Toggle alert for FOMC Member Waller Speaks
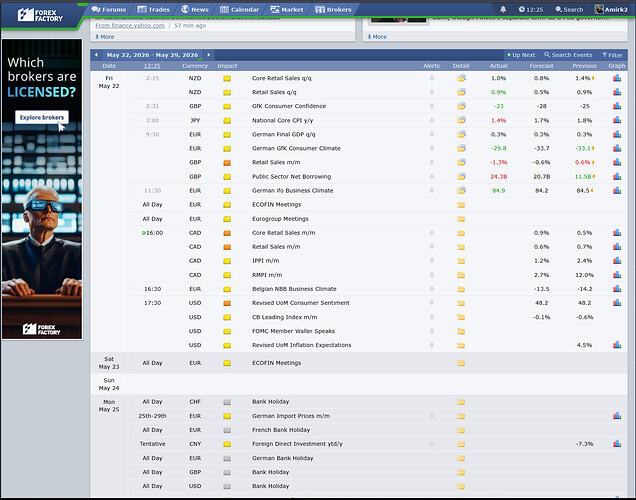Screen dimensions: 636x500 432,331
